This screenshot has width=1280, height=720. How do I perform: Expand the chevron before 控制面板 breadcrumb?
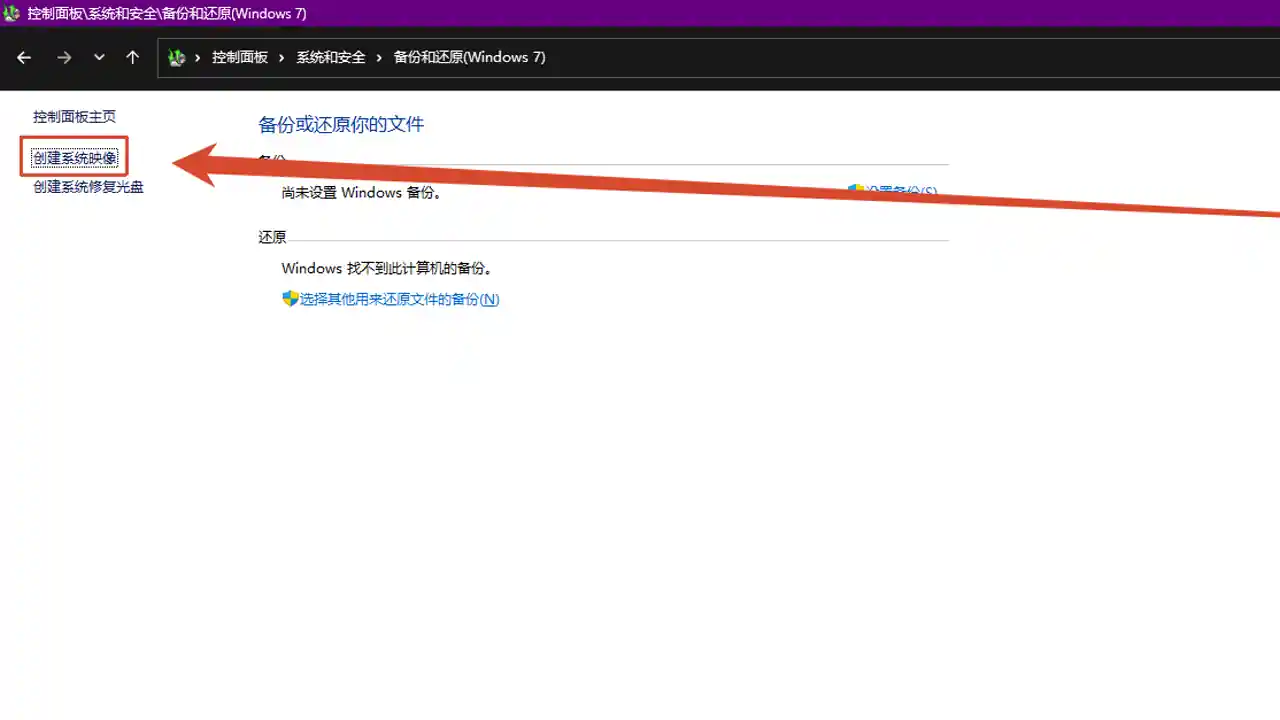point(198,58)
